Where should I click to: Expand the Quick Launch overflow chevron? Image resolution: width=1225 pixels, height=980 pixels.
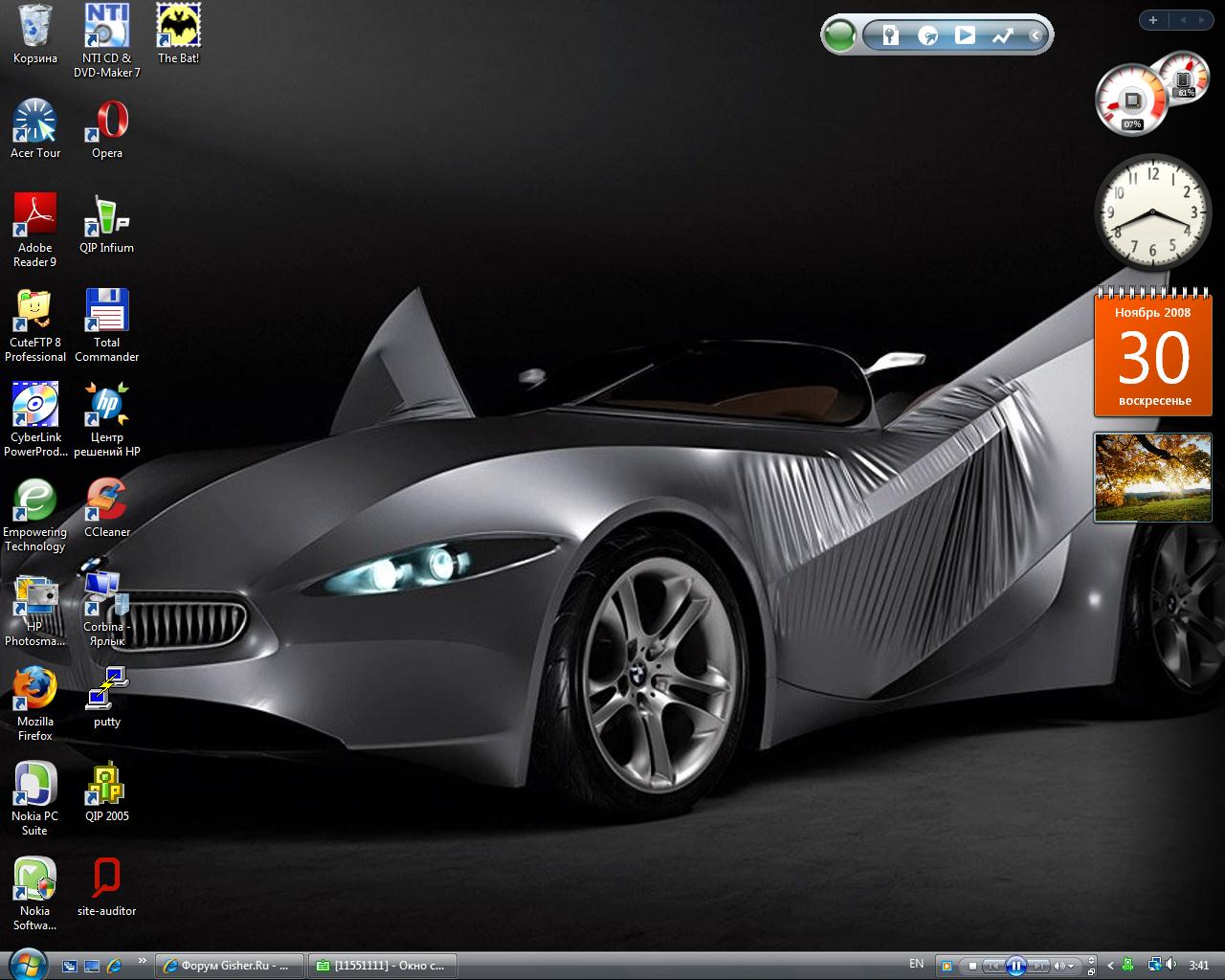143,961
